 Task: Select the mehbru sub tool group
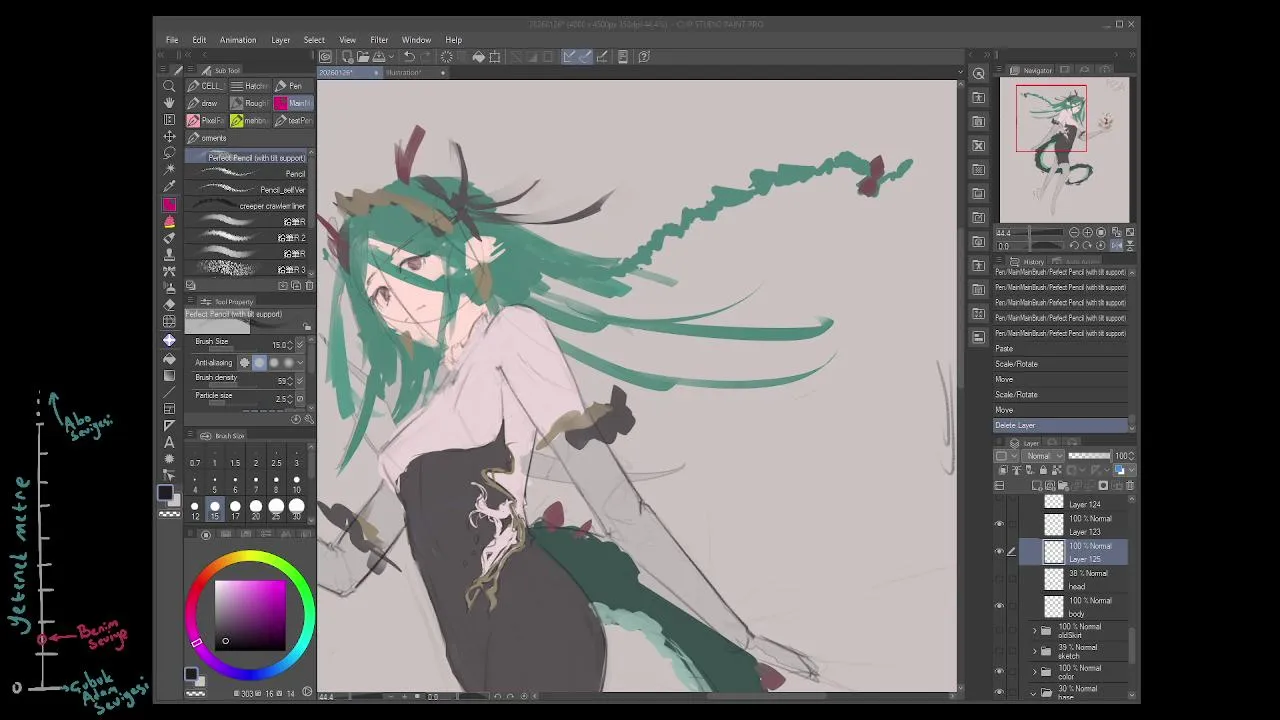pyautogui.click(x=250, y=120)
